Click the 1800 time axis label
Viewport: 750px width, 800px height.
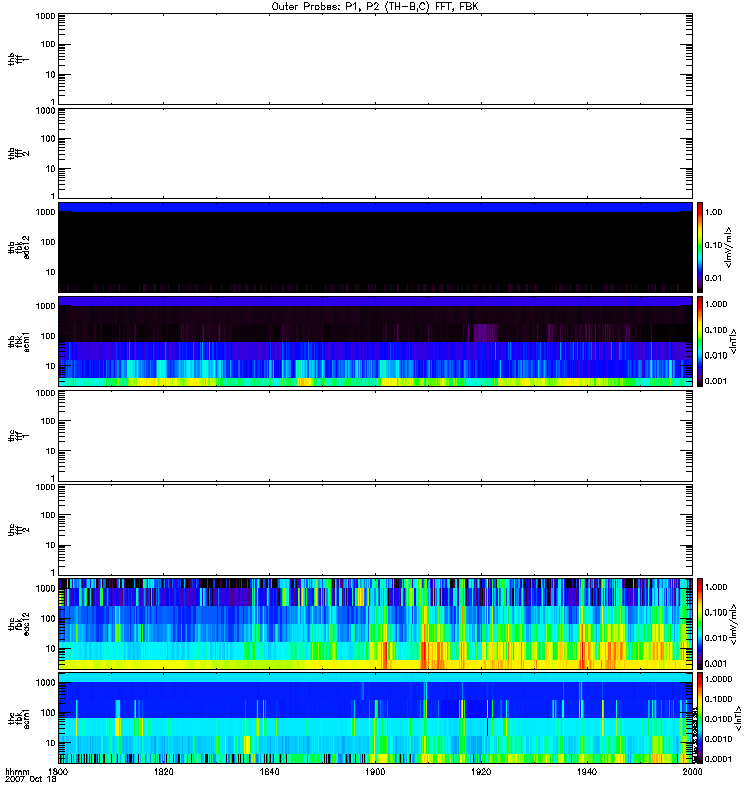click(60, 773)
